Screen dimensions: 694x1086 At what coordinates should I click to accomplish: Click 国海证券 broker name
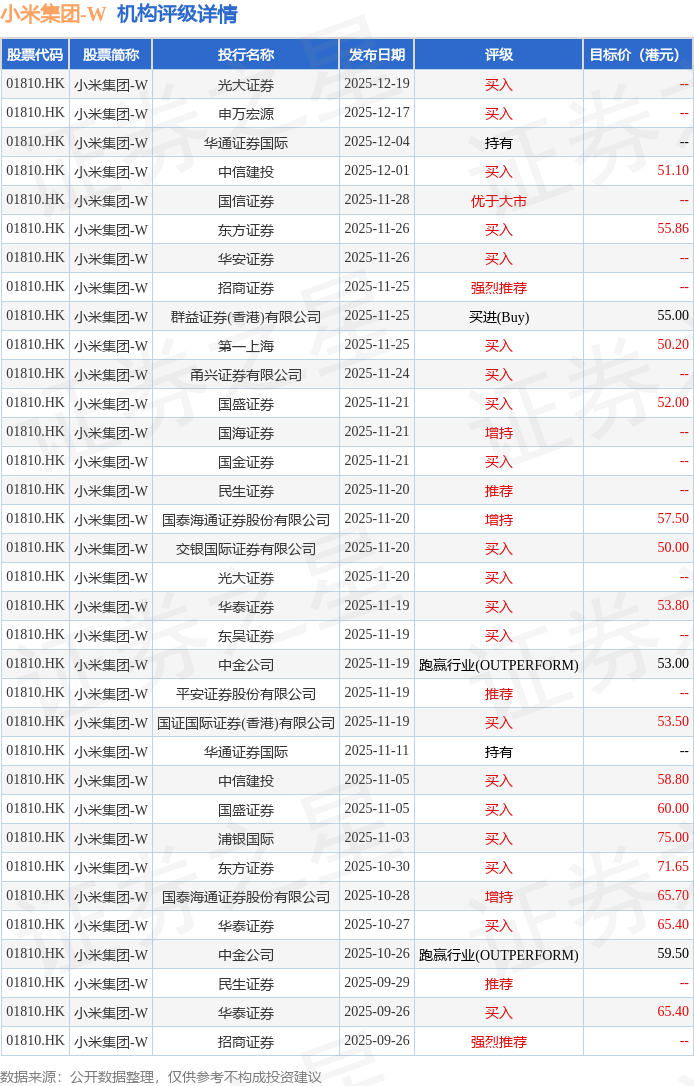[x=246, y=434]
